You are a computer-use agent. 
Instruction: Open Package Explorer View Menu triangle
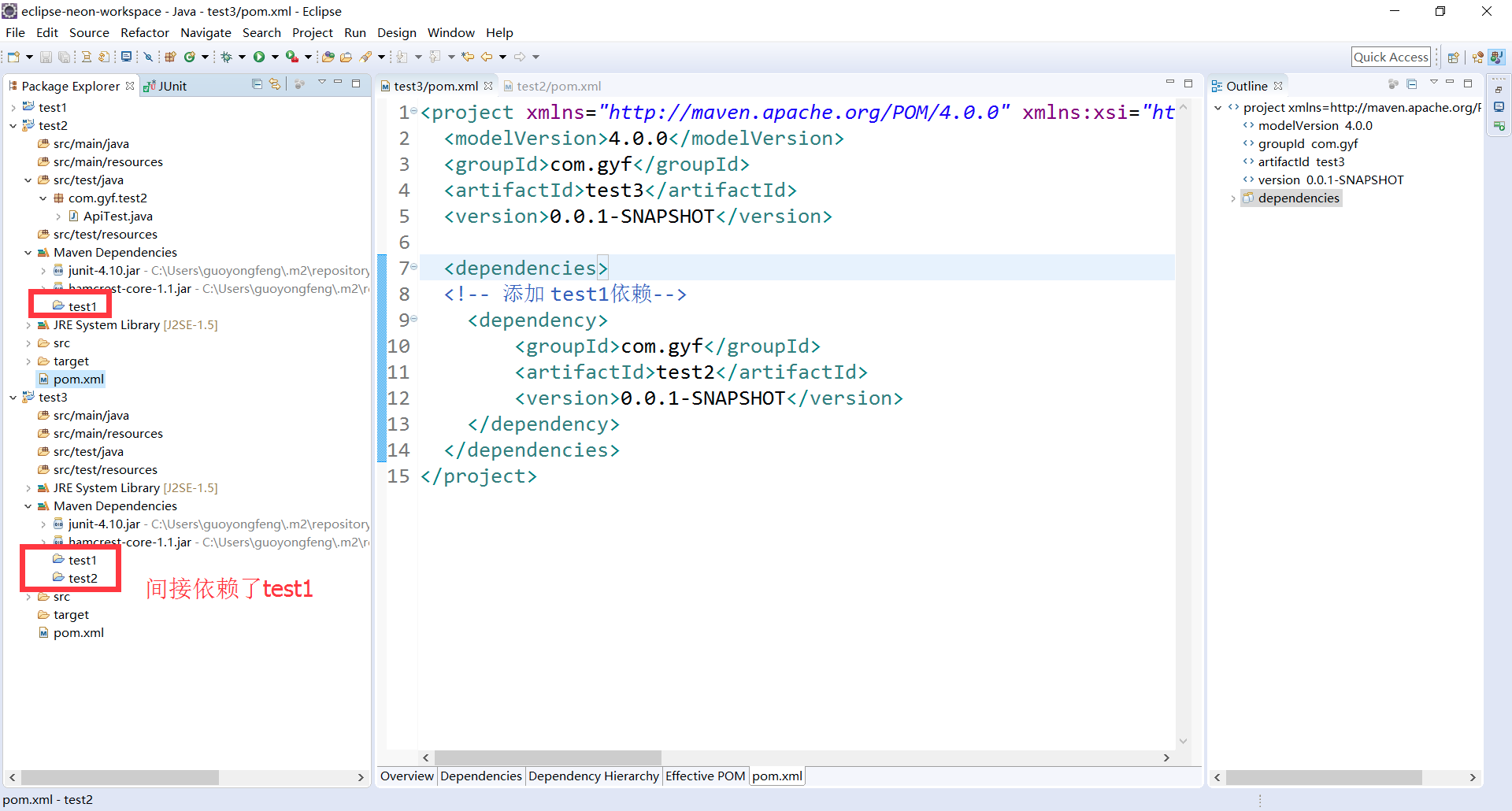pyautogui.click(x=321, y=82)
